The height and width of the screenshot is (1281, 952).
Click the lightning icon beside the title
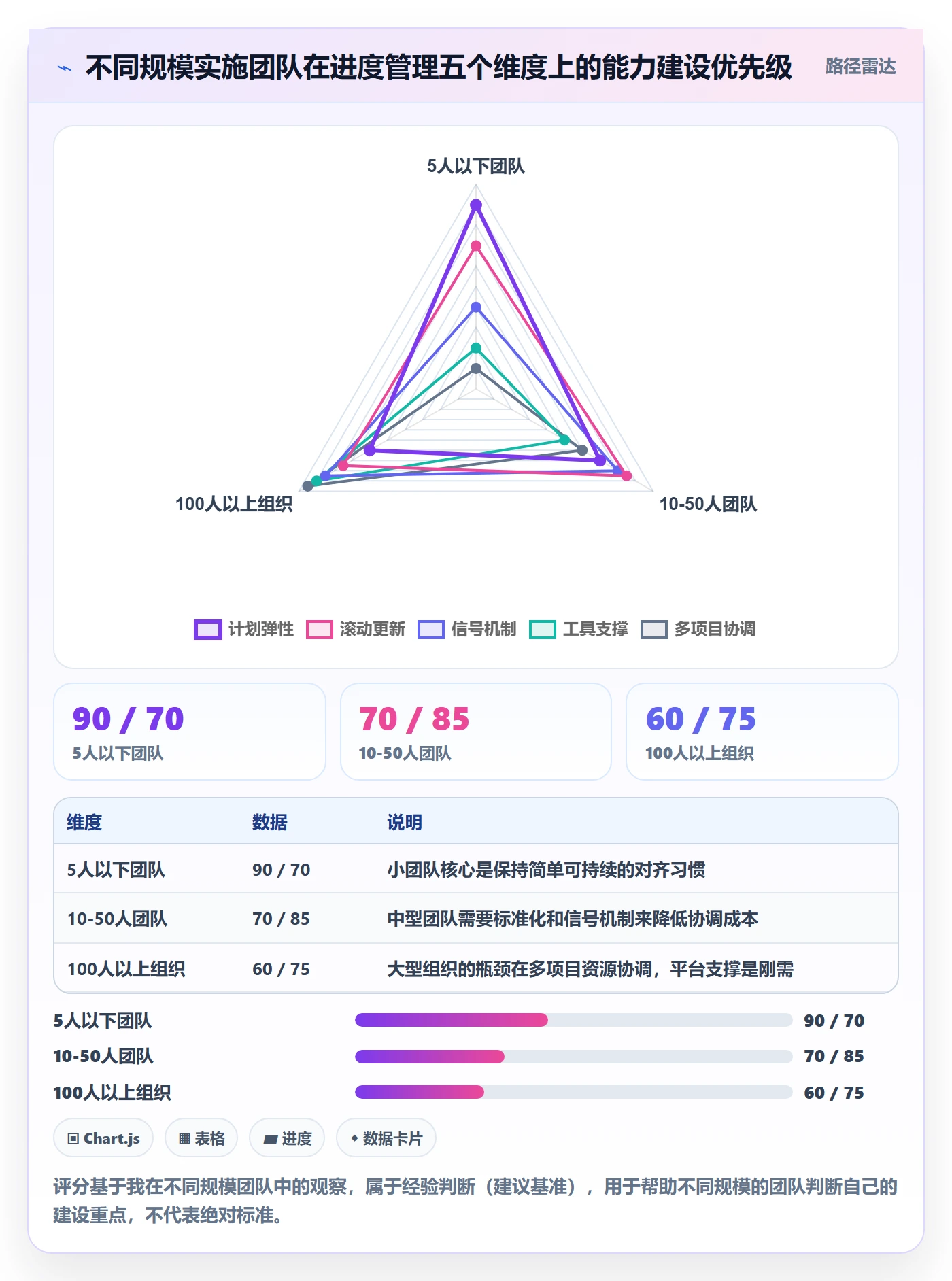[x=65, y=68]
